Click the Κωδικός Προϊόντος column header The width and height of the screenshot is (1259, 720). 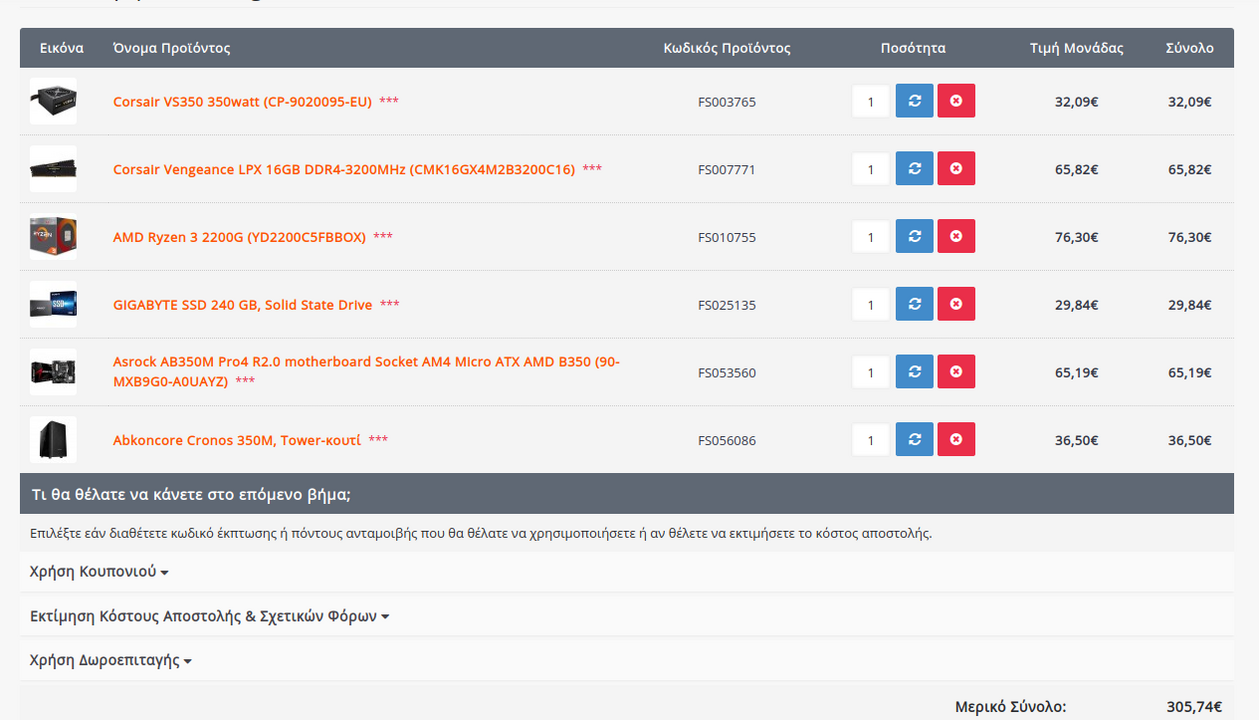tap(727, 48)
